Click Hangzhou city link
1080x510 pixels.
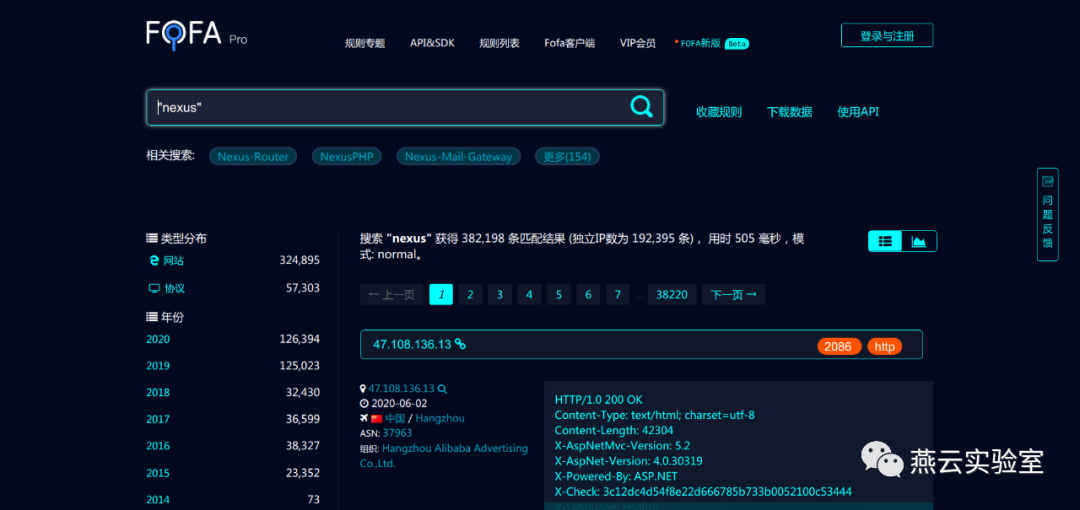point(440,418)
